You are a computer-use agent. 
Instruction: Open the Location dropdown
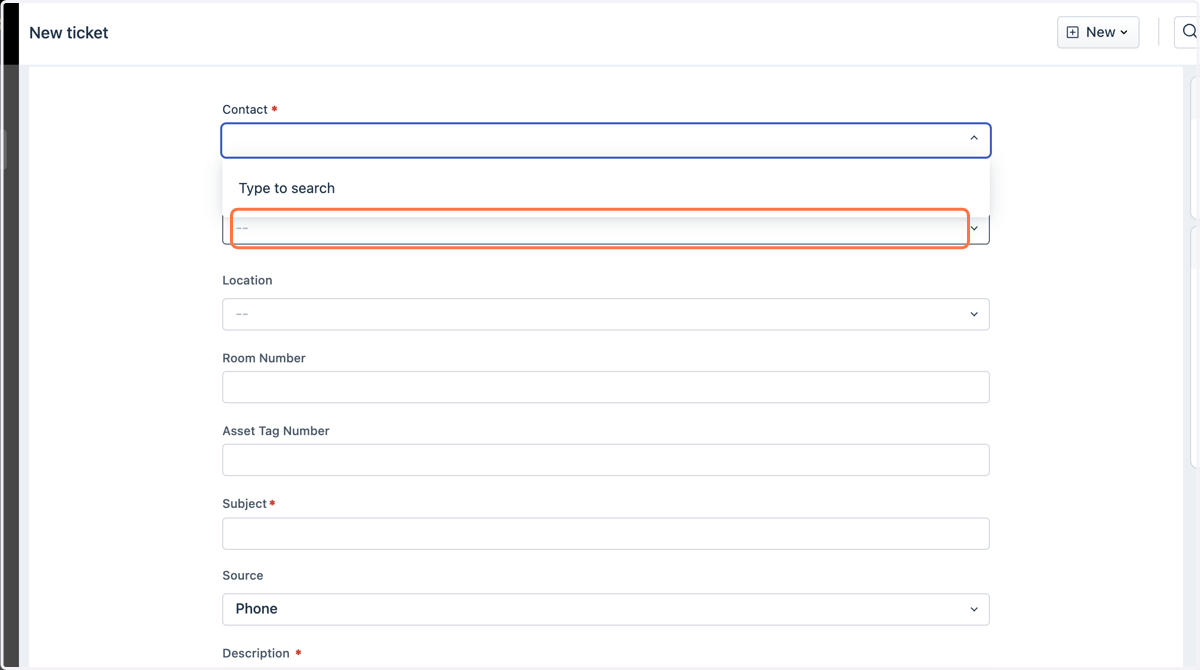(x=606, y=314)
